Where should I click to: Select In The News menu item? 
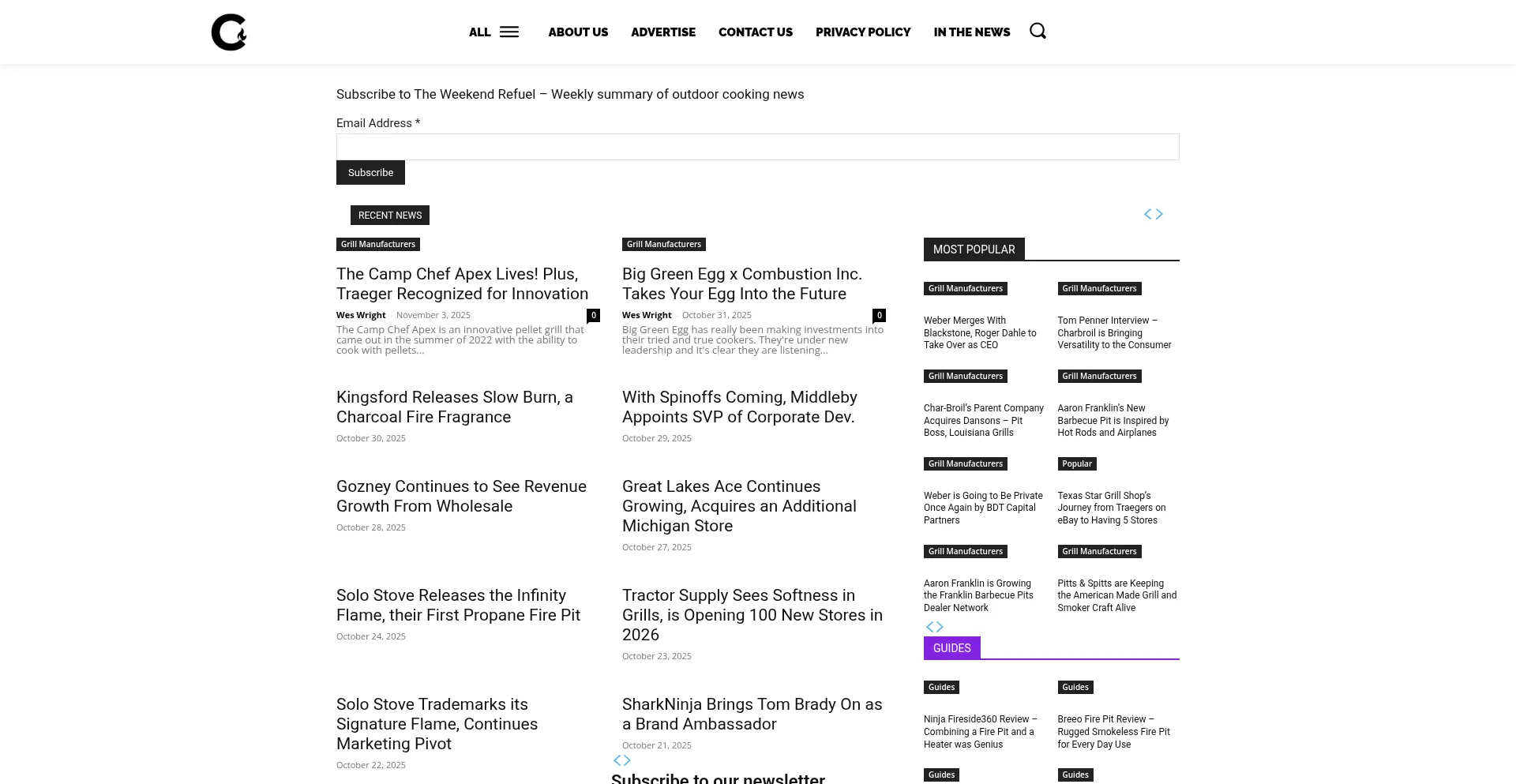tap(972, 32)
